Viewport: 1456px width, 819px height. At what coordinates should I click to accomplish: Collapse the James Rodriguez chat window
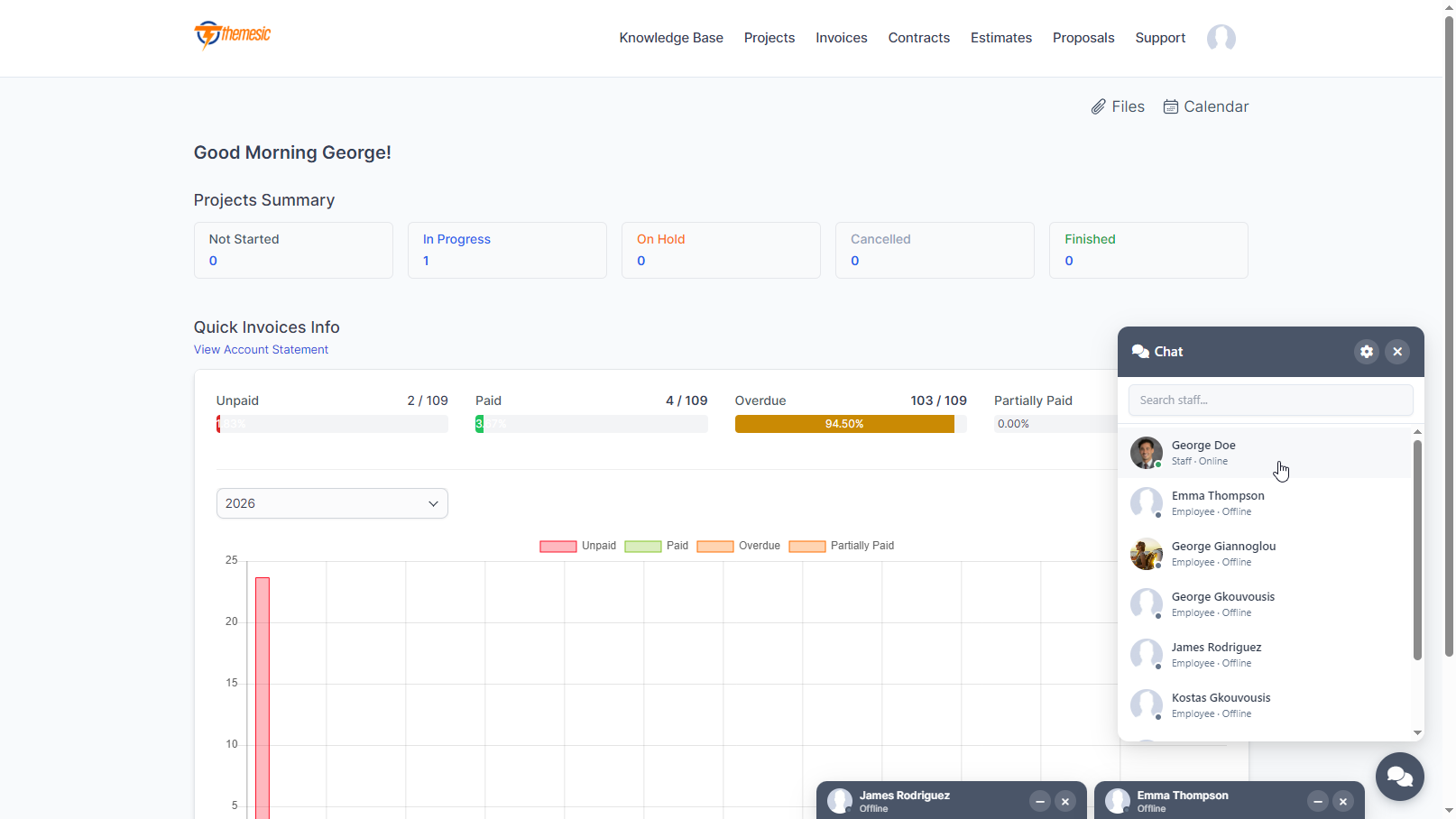coord(1039,801)
